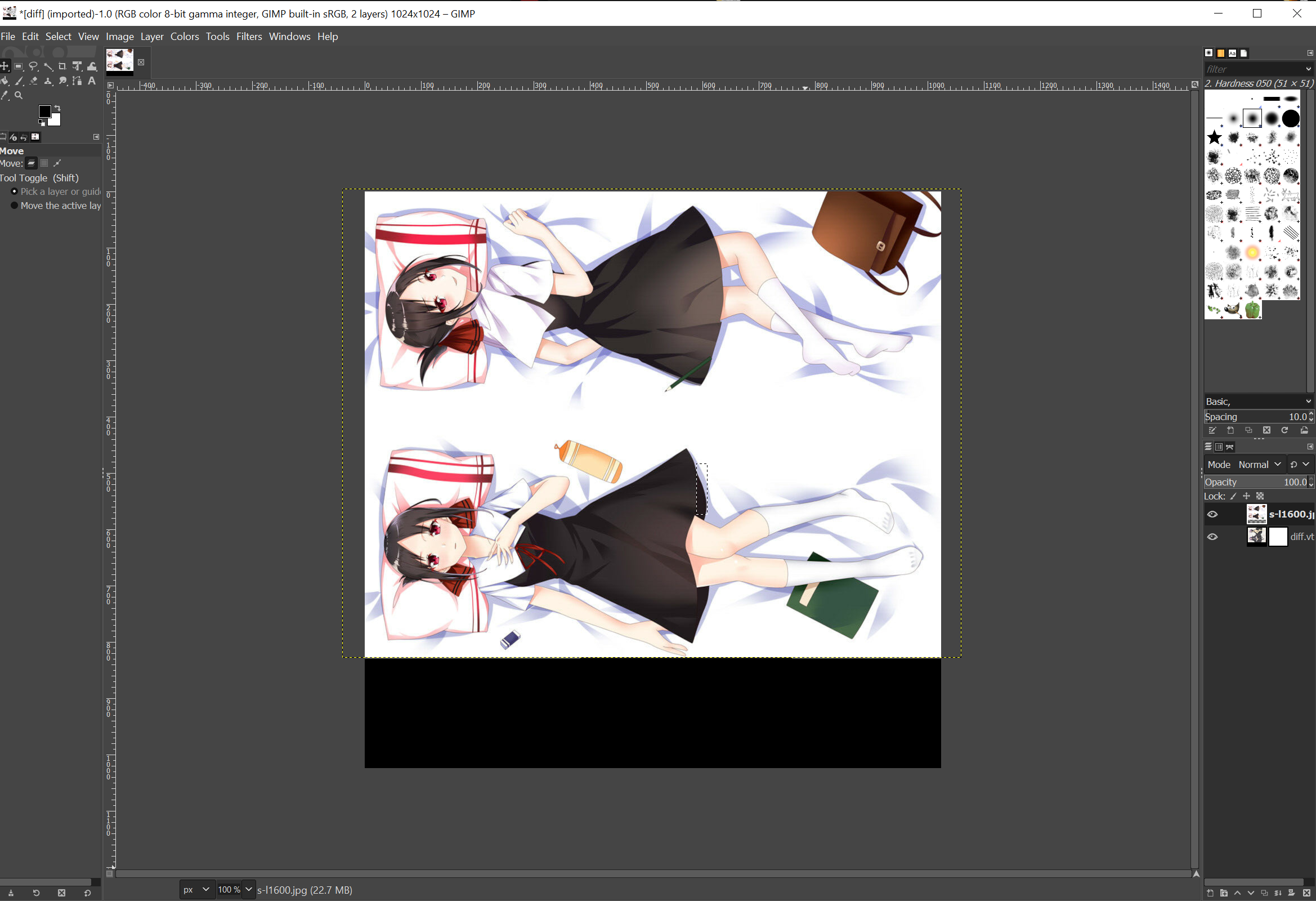Choose the Bucket Fill tool
The height and width of the screenshot is (901, 1316).
click(x=5, y=81)
